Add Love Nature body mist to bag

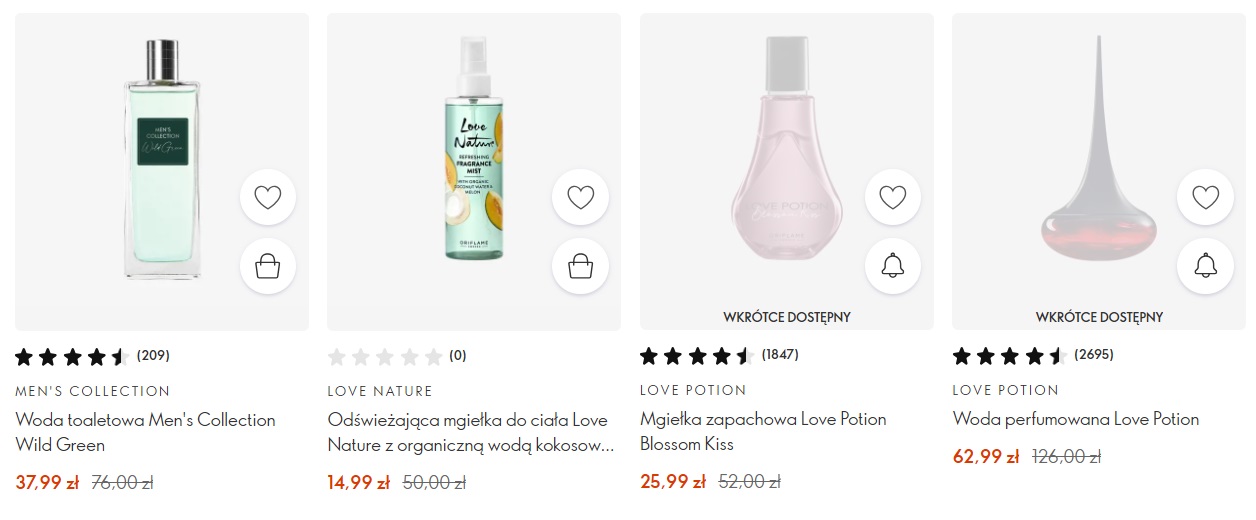pos(580,266)
